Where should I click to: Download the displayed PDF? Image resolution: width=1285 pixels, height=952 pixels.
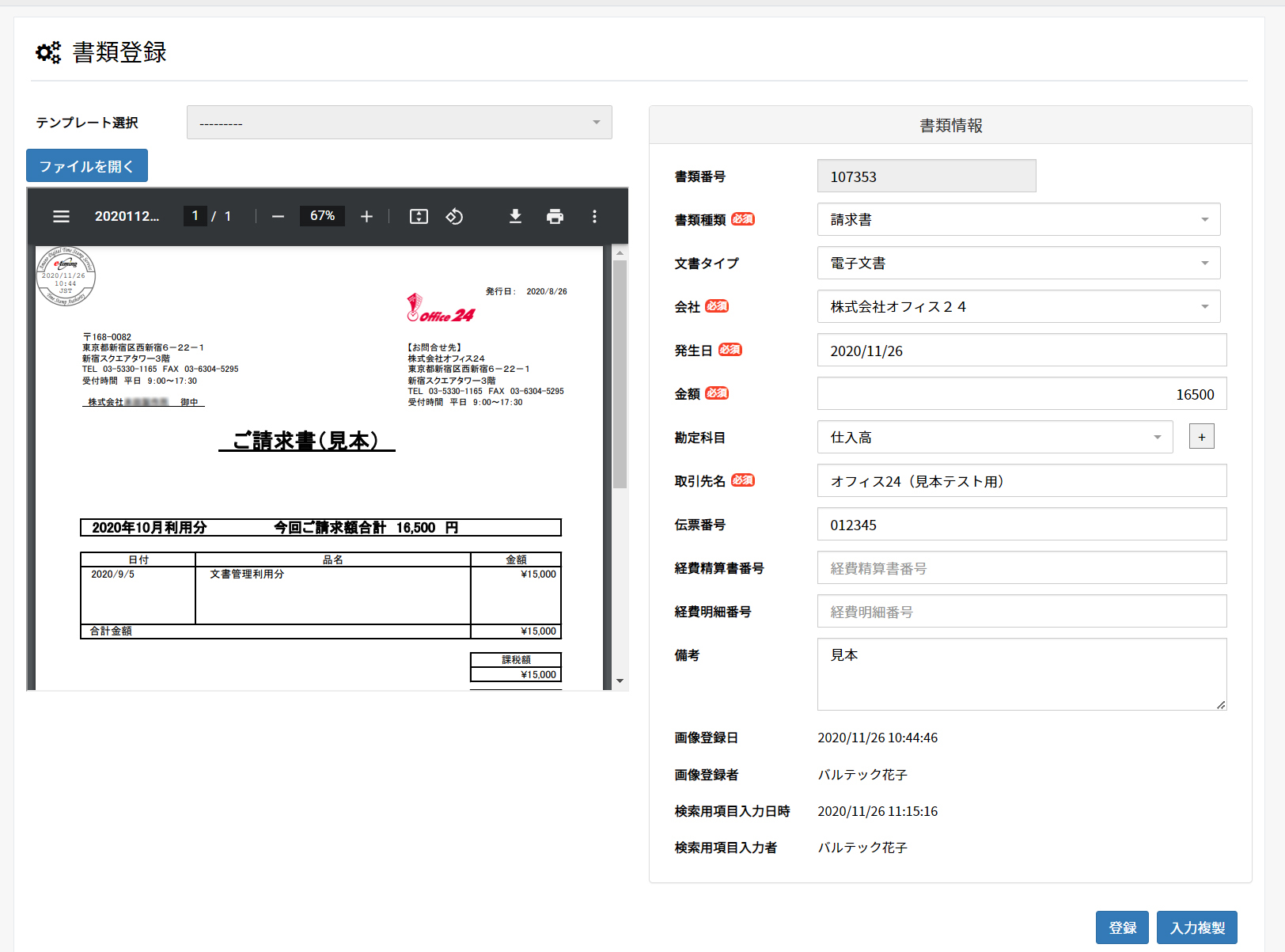pos(515,216)
